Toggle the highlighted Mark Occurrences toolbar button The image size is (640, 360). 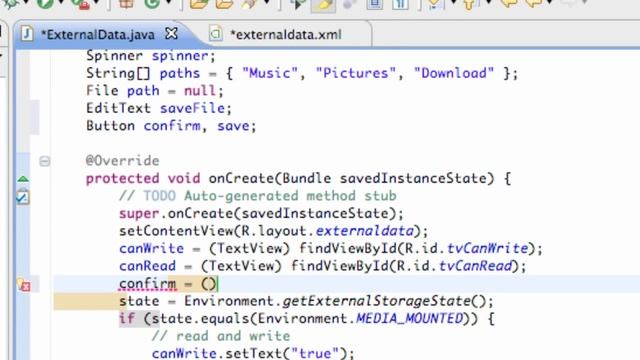pyautogui.click(x=323, y=4)
